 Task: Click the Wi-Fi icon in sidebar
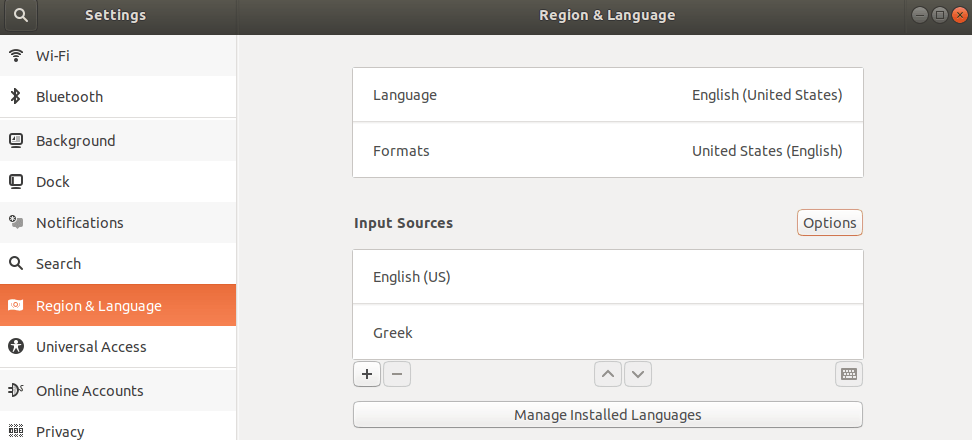(16, 55)
